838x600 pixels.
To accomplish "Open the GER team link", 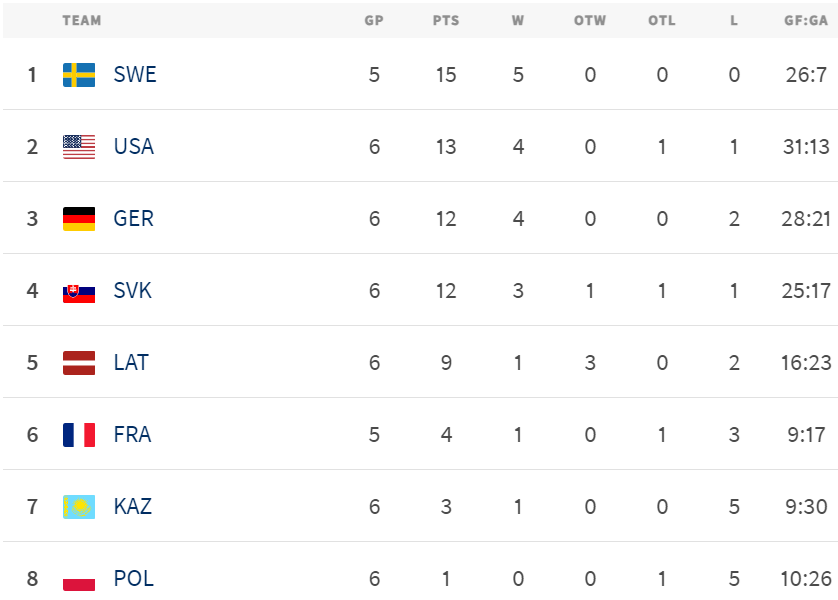I will 134,219.
